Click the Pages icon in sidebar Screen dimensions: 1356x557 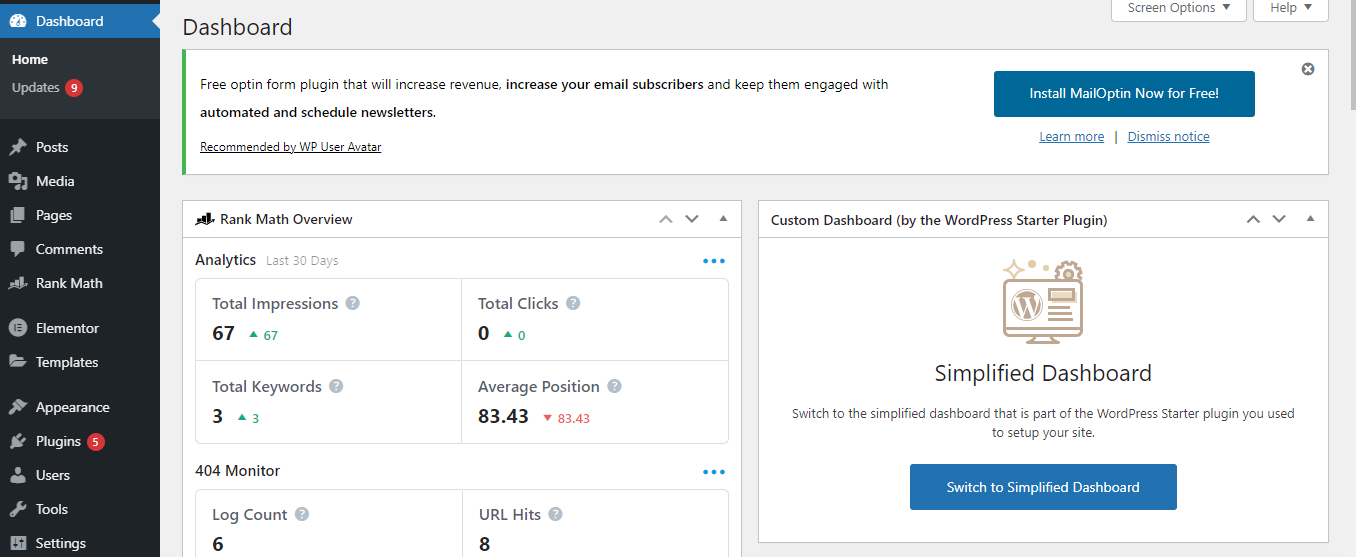18,215
